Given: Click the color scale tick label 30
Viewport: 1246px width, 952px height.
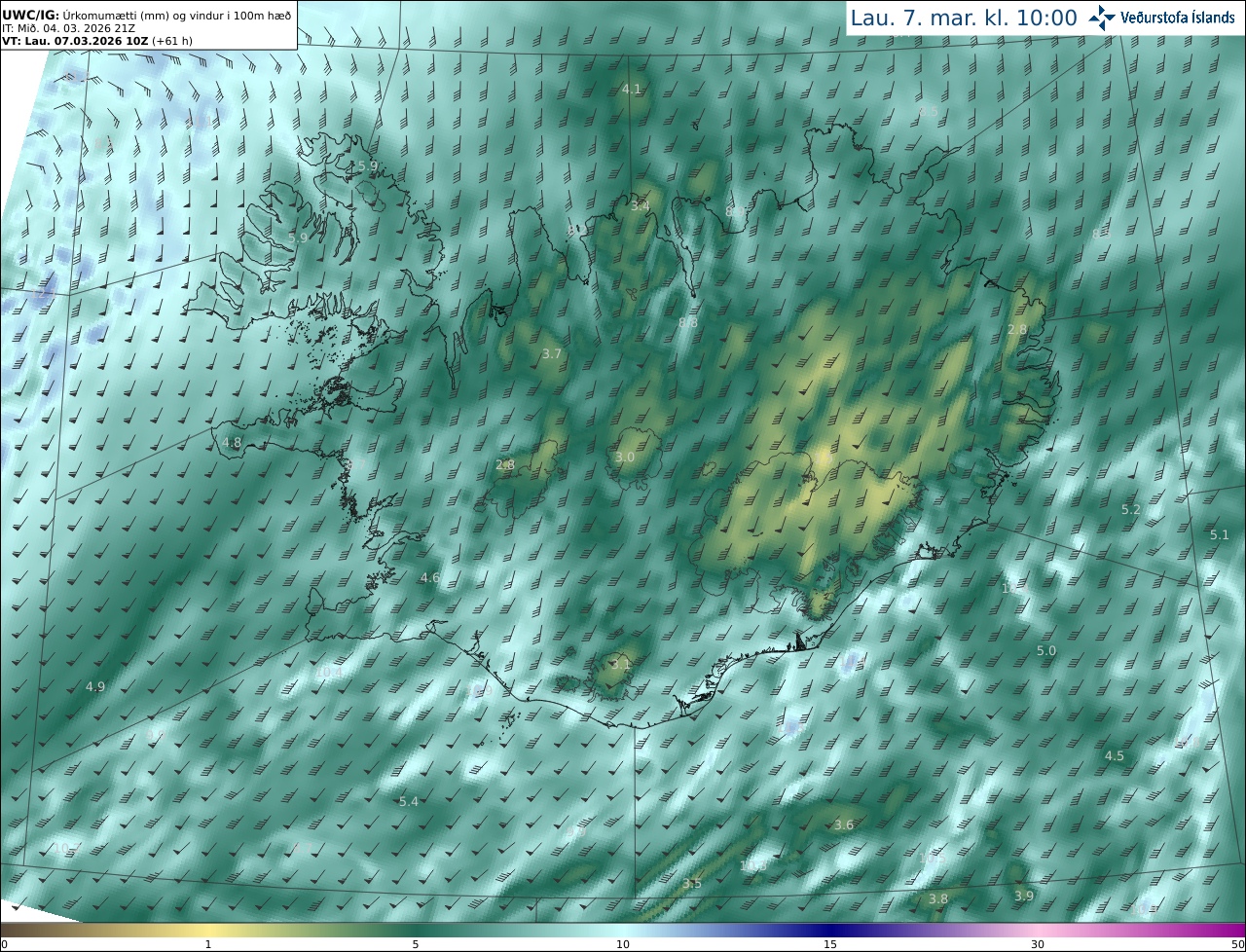Looking at the screenshot, I should click(1038, 945).
